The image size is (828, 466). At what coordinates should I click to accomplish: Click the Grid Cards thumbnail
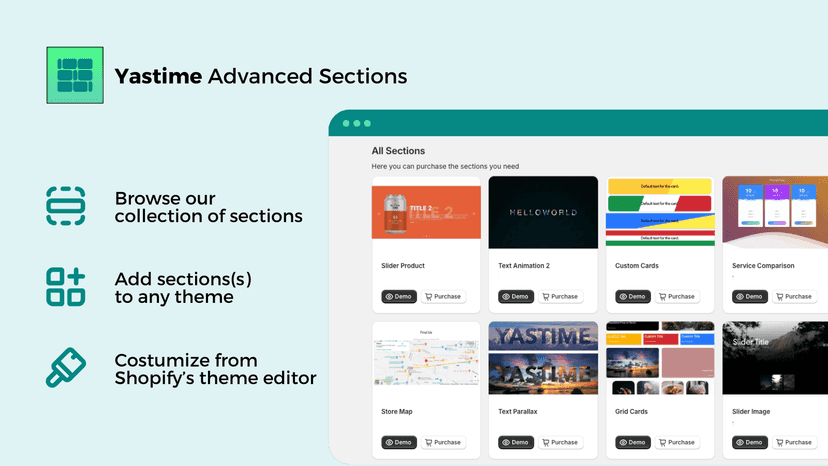(660, 358)
